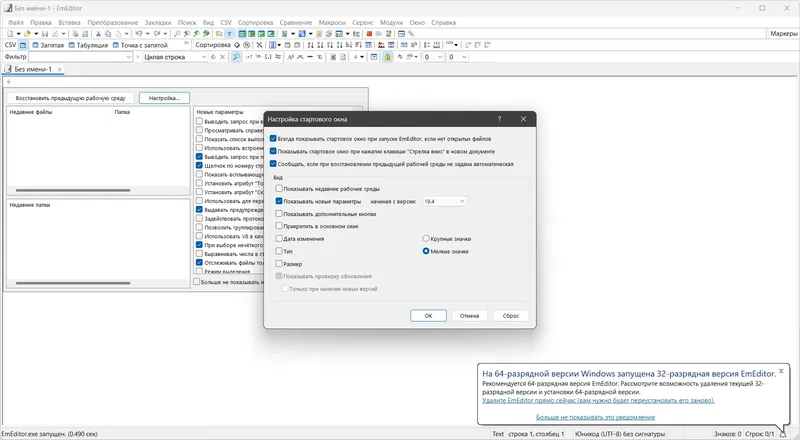Open Сортировка menu

(x=255, y=22)
